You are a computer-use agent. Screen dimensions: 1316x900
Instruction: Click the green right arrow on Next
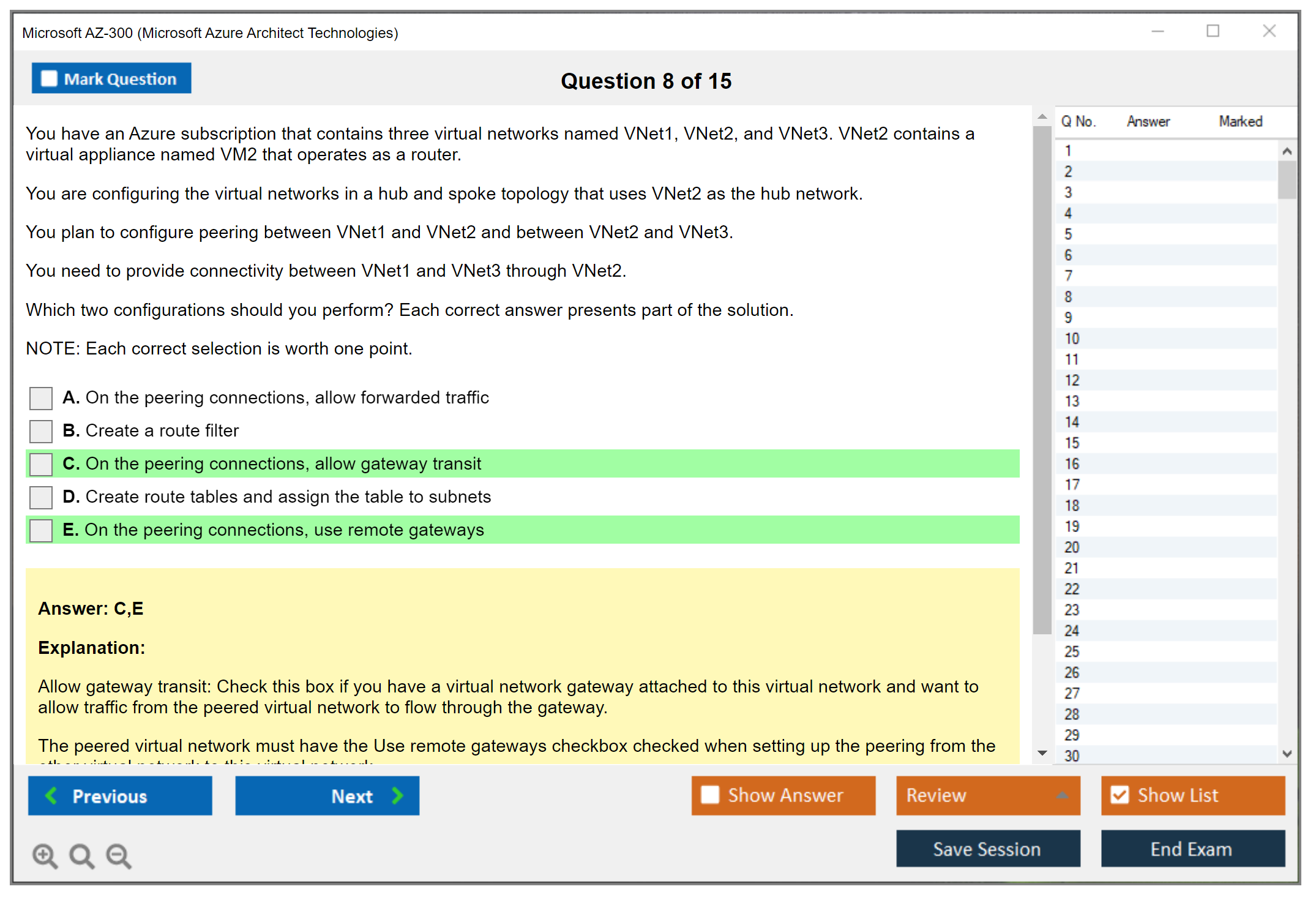tap(397, 796)
